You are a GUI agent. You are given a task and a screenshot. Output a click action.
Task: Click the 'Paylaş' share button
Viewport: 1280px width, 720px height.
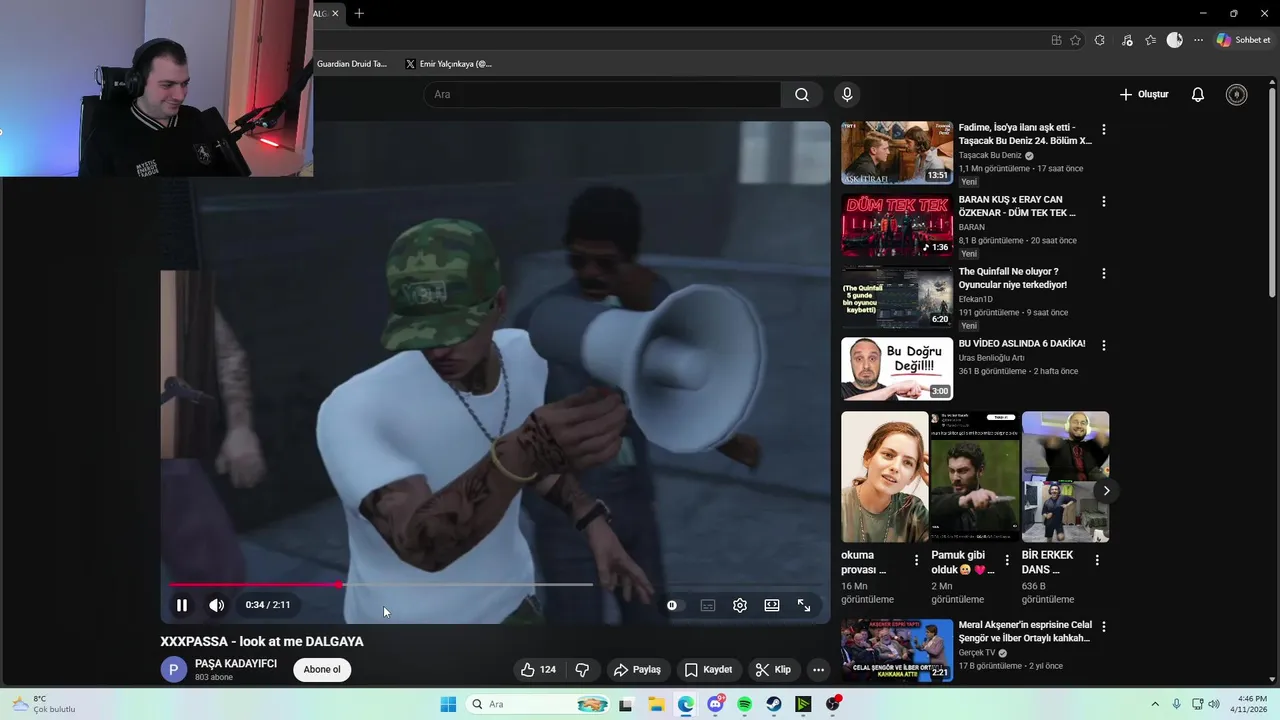pos(637,670)
